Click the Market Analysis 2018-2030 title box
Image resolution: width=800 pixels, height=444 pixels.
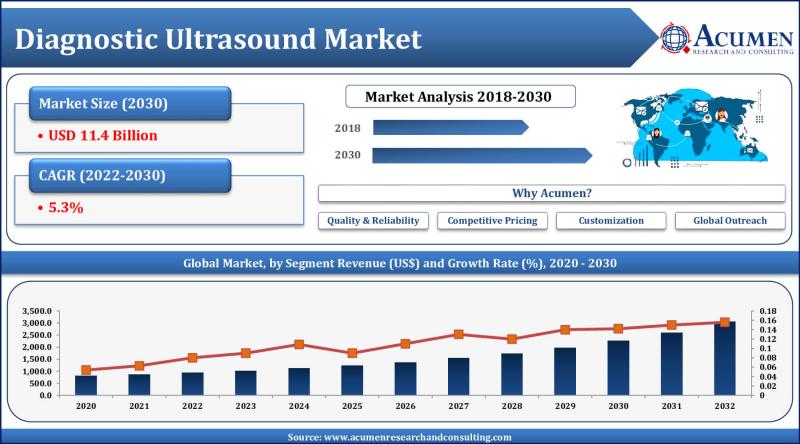(x=460, y=96)
